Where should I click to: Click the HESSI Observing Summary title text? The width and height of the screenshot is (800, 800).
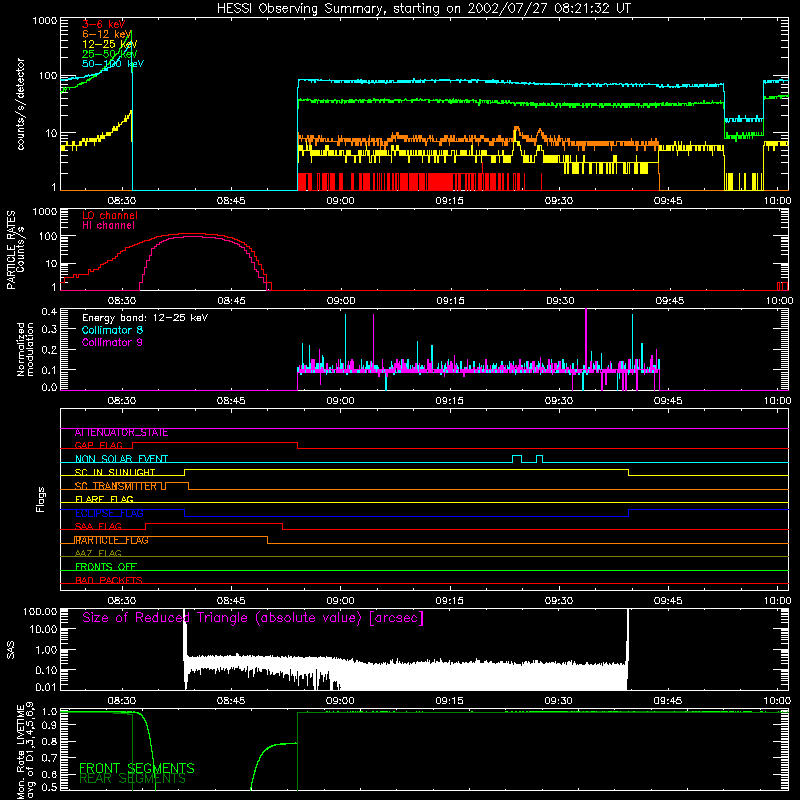[x=423, y=9]
